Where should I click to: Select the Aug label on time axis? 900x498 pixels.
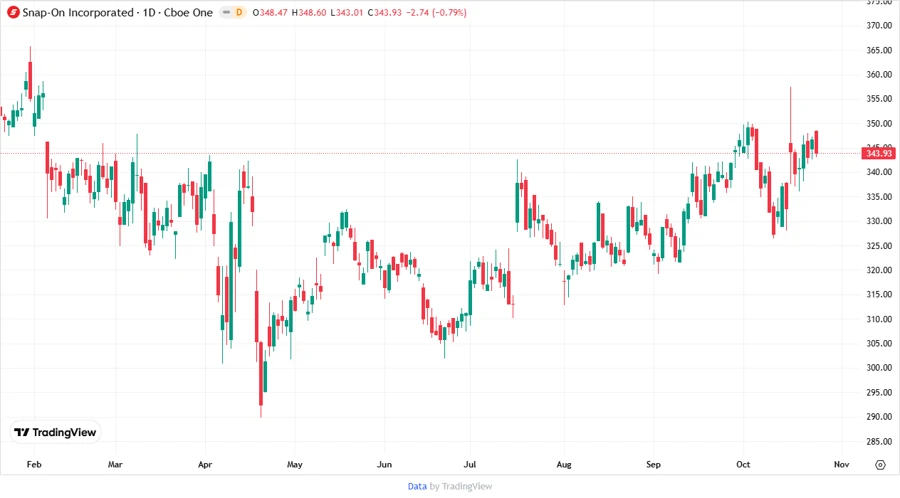(x=564, y=464)
